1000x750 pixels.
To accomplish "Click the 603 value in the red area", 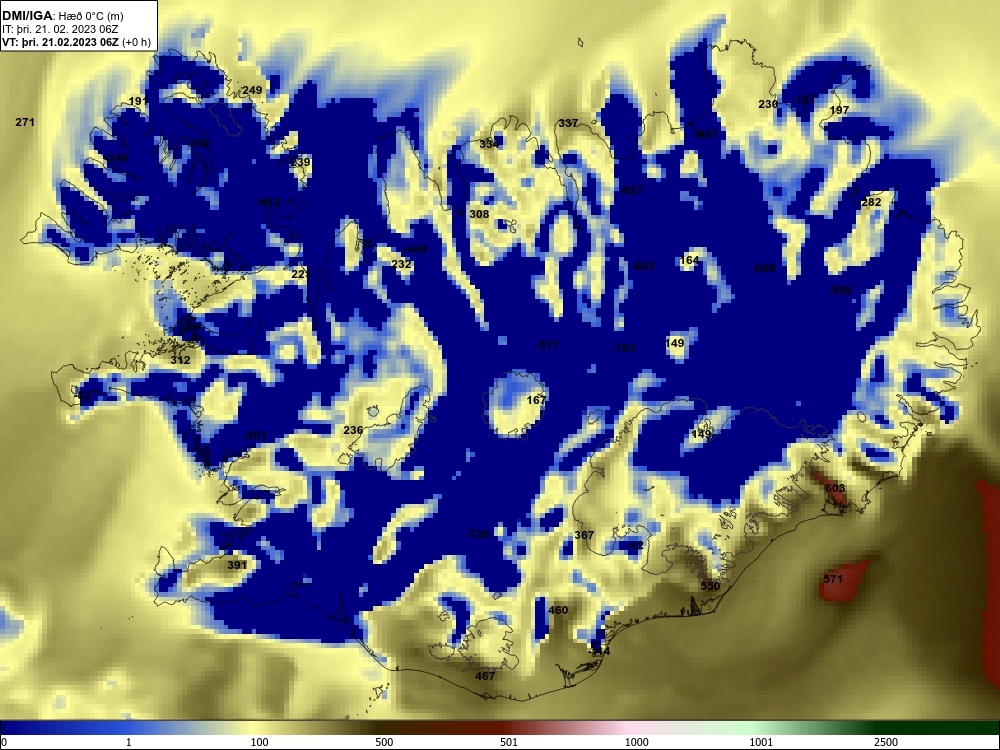I will point(835,488).
